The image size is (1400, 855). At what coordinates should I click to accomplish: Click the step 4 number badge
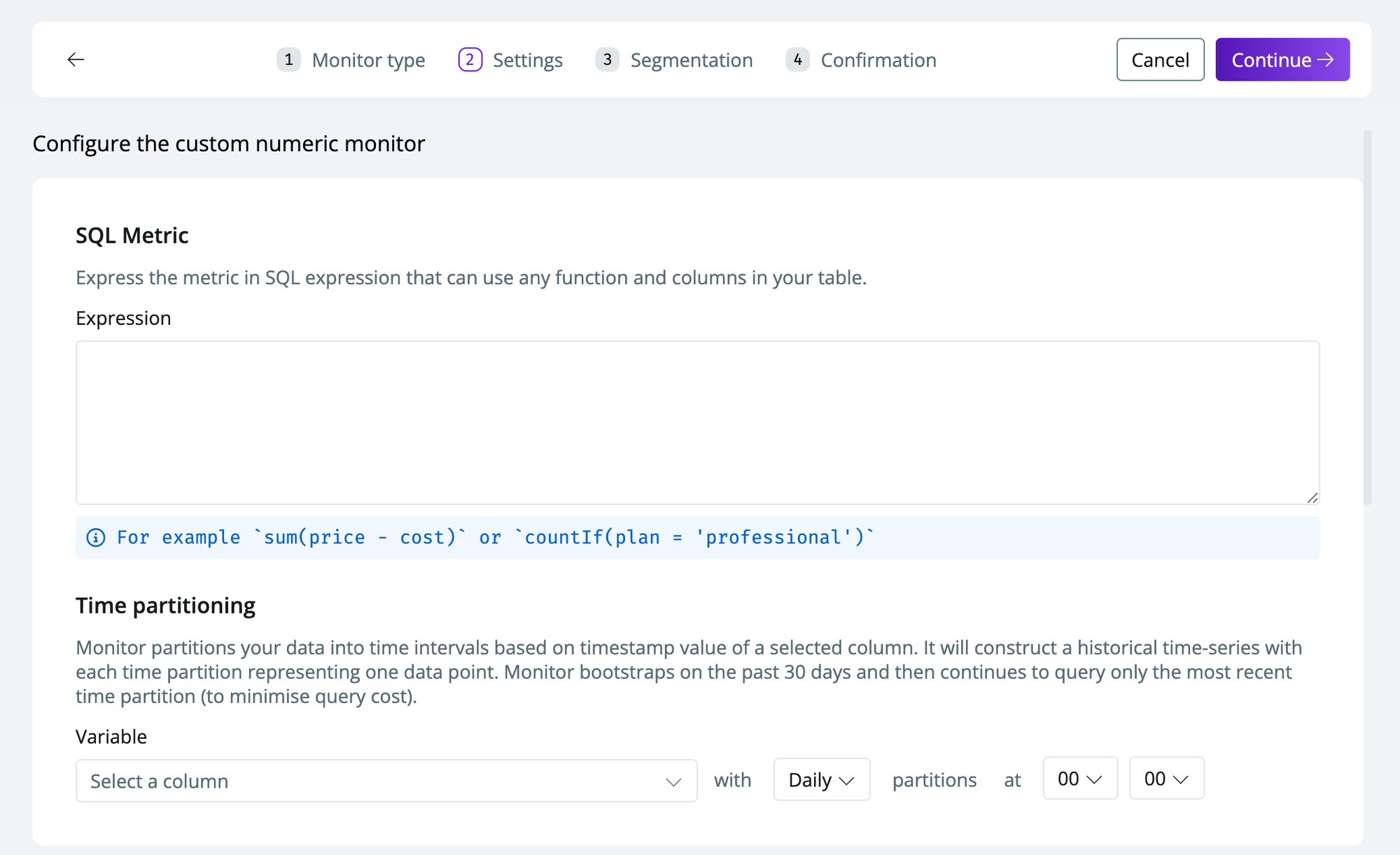pyautogui.click(x=797, y=60)
